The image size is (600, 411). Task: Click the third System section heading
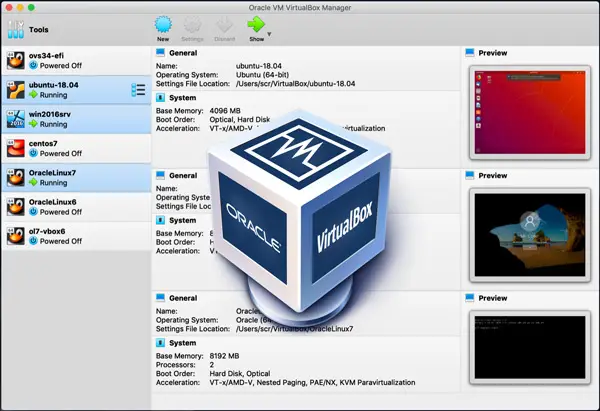(x=183, y=343)
